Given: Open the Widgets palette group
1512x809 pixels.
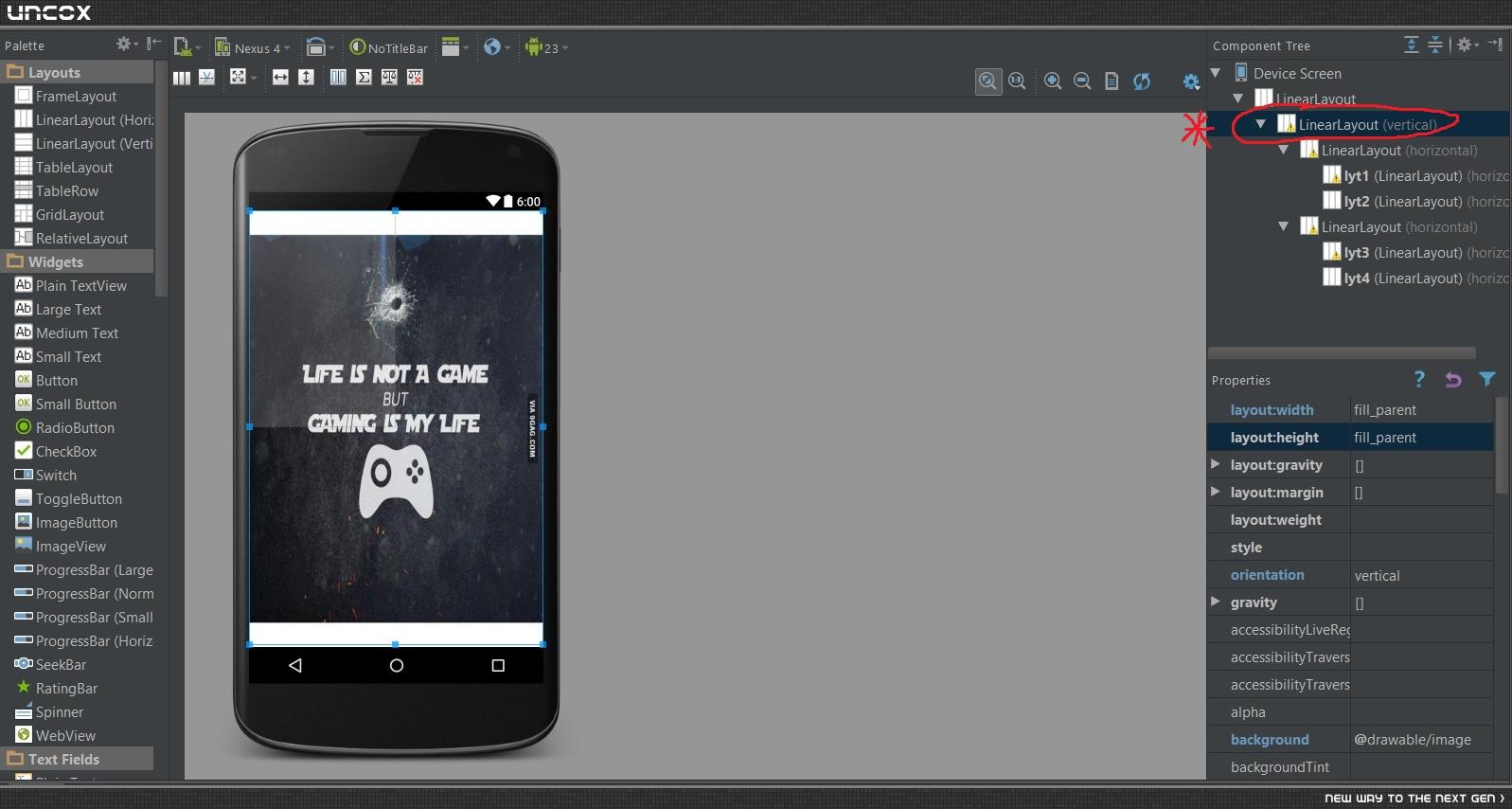Looking at the screenshot, I should [x=77, y=261].
